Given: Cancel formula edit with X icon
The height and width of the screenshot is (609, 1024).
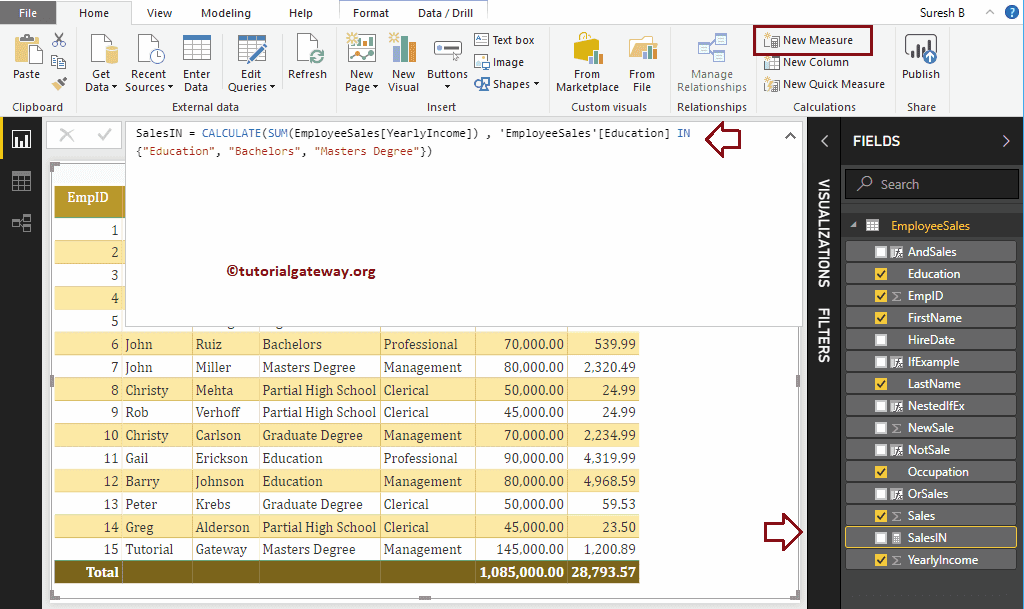Looking at the screenshot, I should 66,135.
